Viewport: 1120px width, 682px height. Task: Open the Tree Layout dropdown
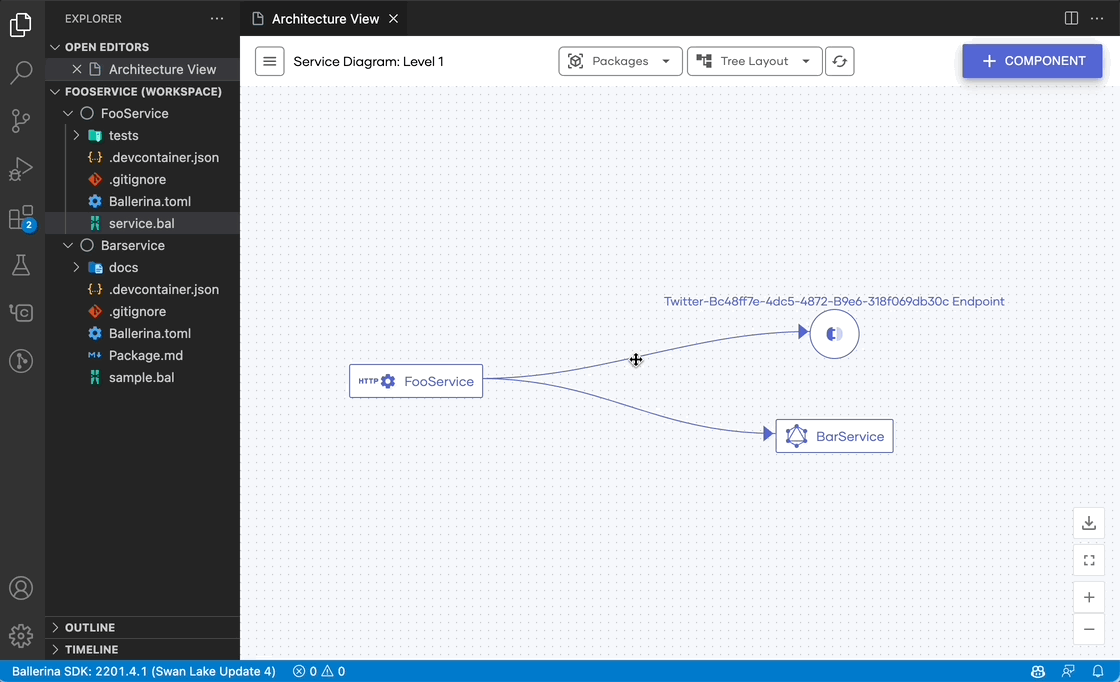754,61
